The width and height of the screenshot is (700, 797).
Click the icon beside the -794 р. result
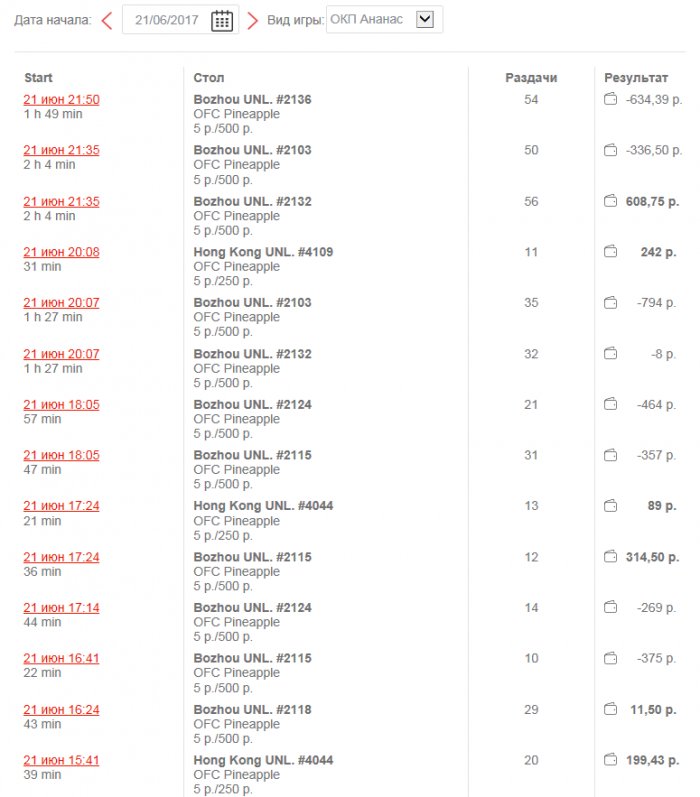point(610,304)
